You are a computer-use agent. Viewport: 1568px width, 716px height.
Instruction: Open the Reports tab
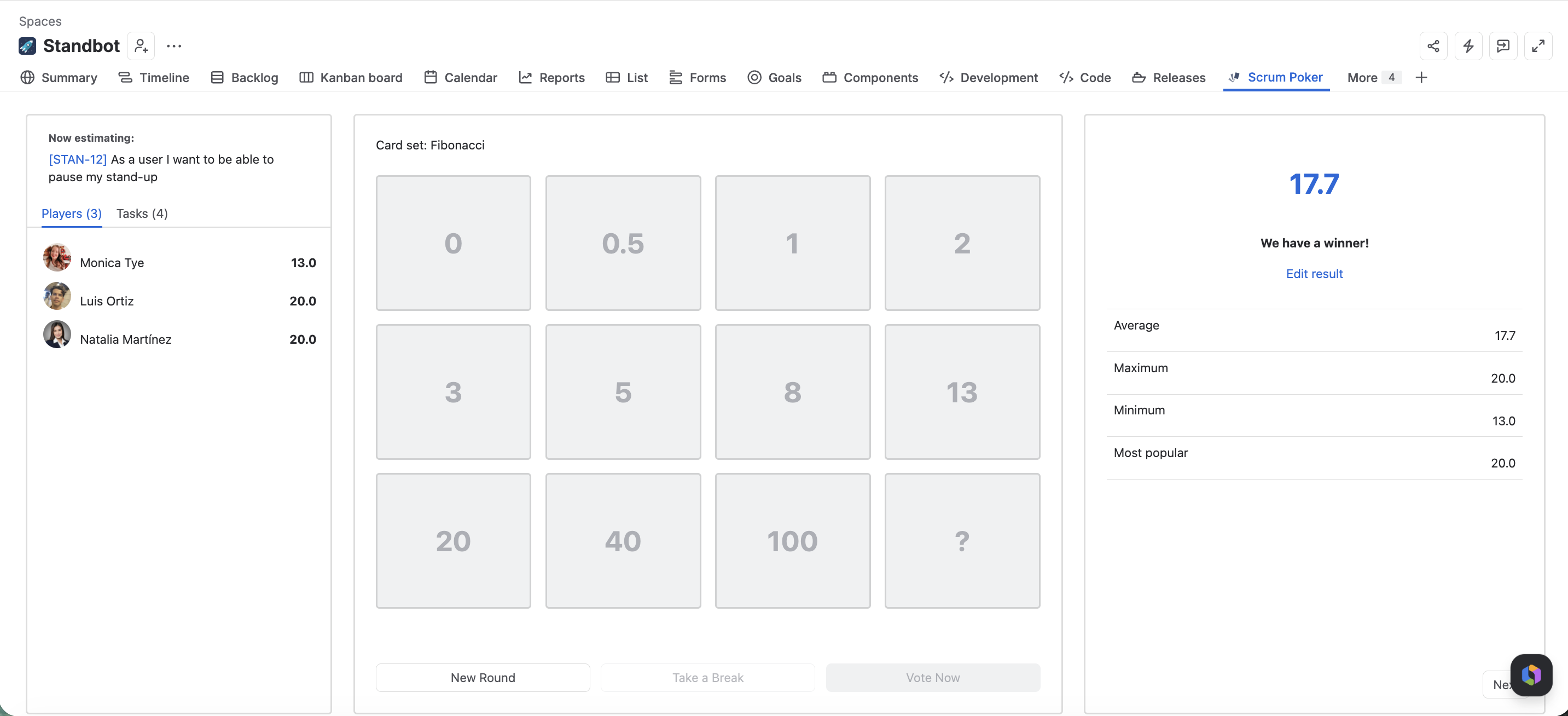point(552,77)
